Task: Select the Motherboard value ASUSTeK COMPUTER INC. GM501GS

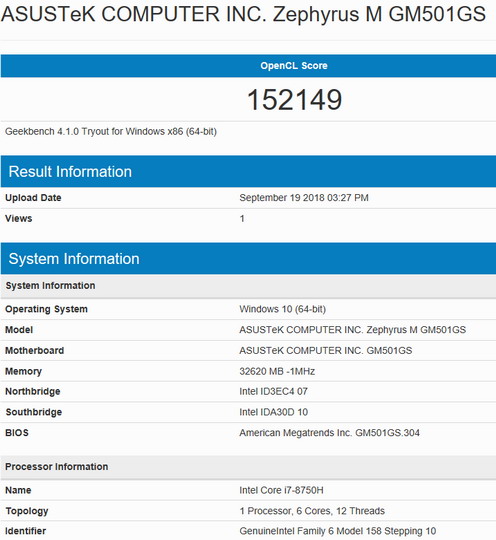Action: pos(326,351)
